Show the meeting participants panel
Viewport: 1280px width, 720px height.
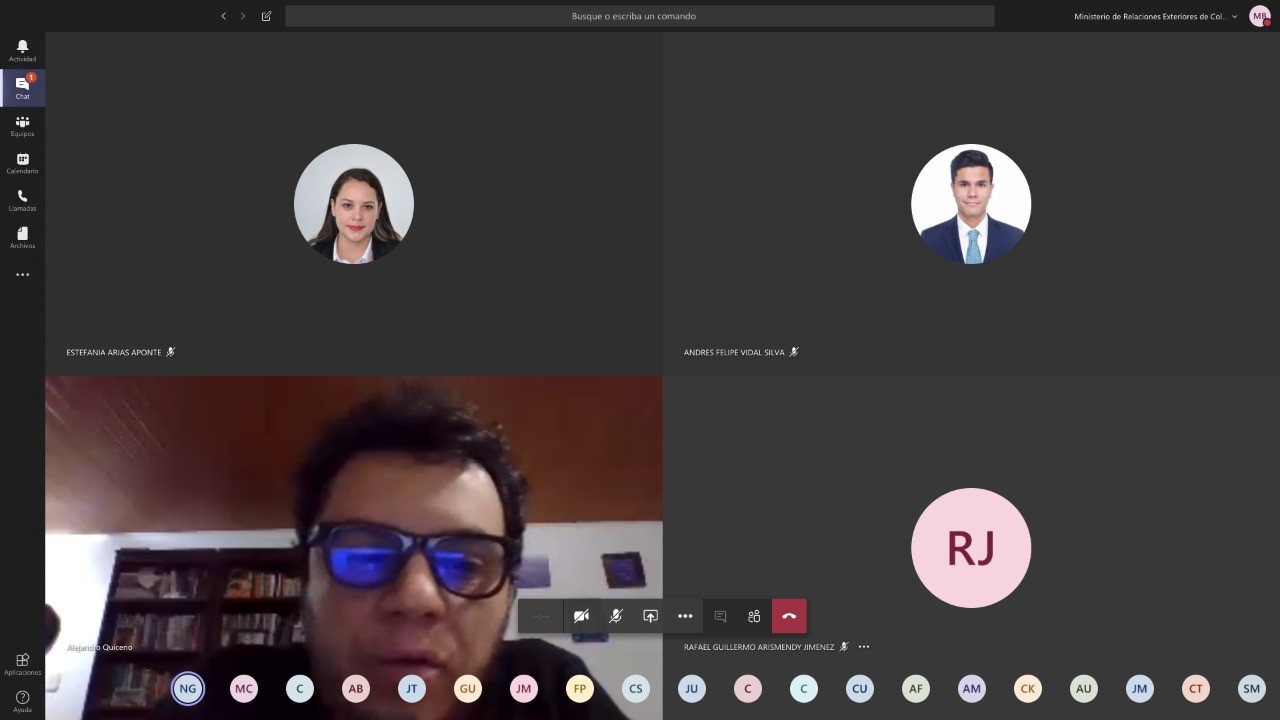[x=754, y=616]
